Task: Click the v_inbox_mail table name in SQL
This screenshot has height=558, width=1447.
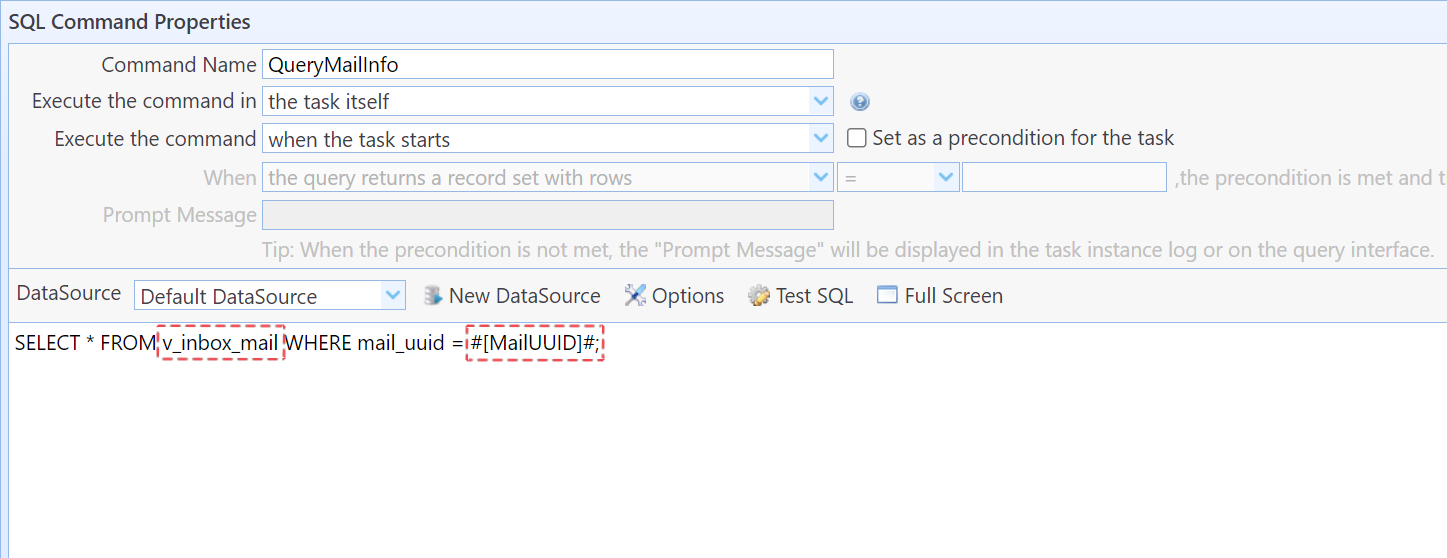Action: [221, 343]
